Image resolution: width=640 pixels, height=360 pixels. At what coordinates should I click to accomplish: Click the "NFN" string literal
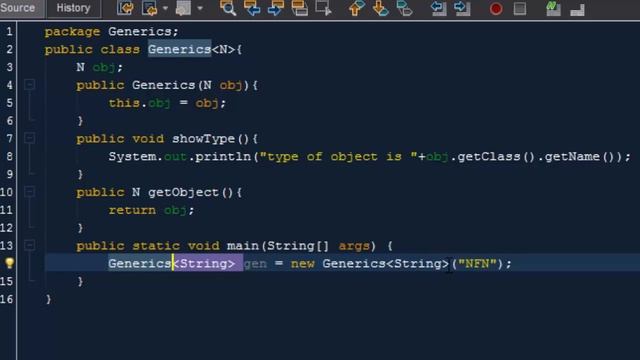click(x=477, y=263)
